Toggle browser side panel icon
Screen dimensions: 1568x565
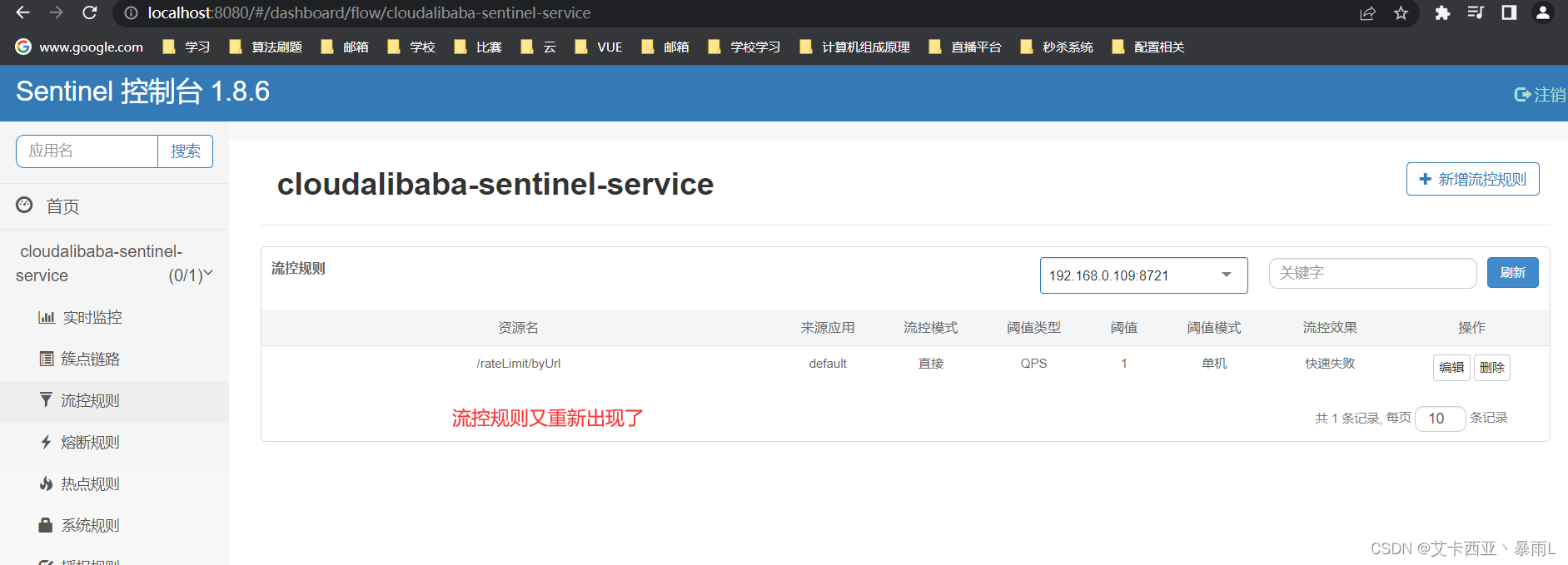point(1509,13)
